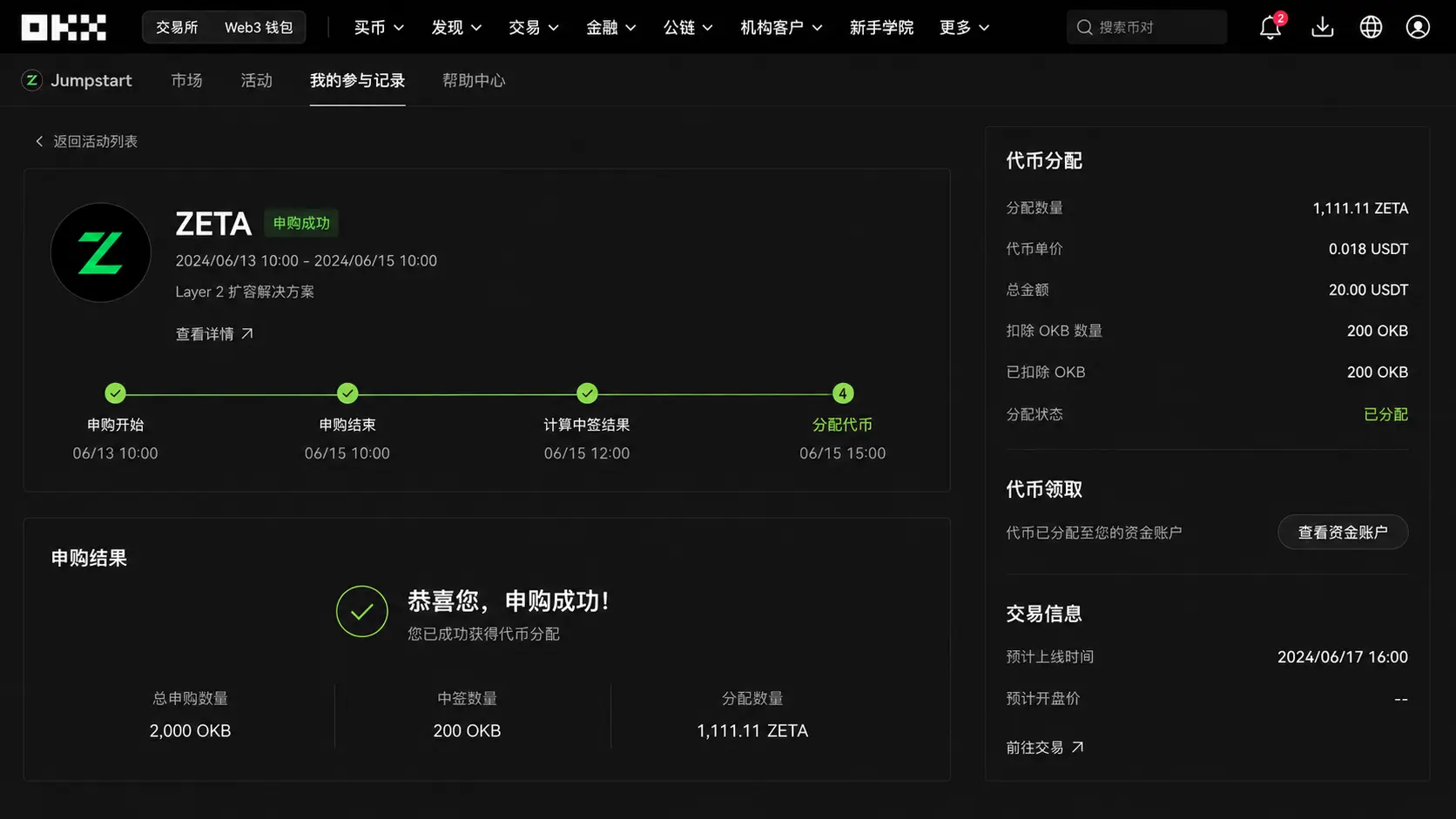Expand the 更多 dropdown menu

[x=964, y=28]
